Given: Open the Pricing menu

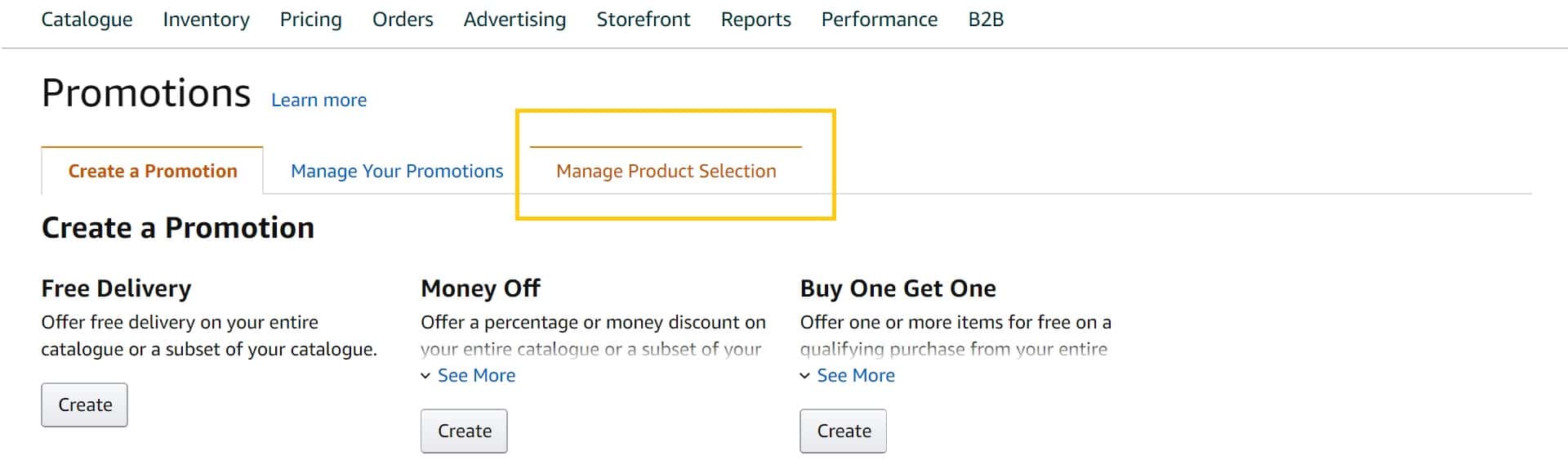Looking at the screenshot, I should (310, 20).
